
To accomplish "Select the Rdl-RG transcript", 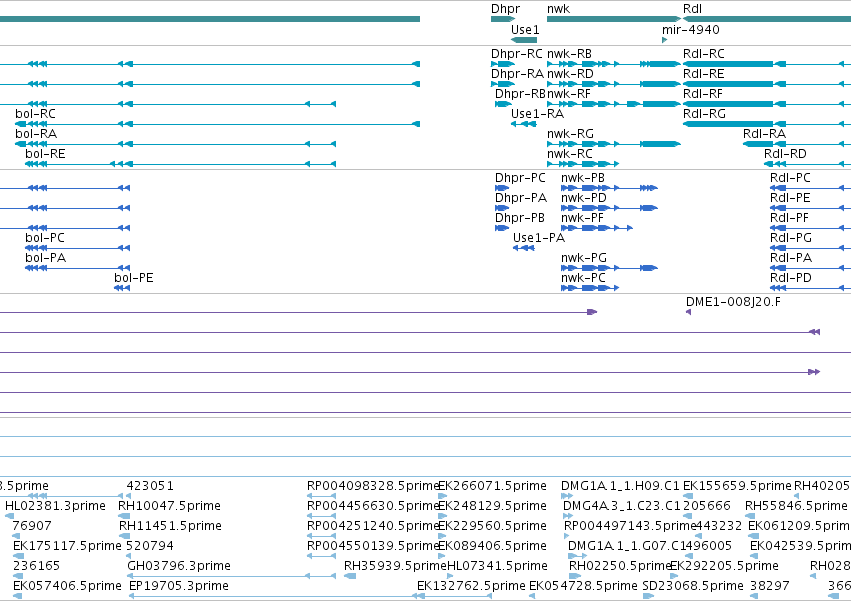I will coord(766,124).
